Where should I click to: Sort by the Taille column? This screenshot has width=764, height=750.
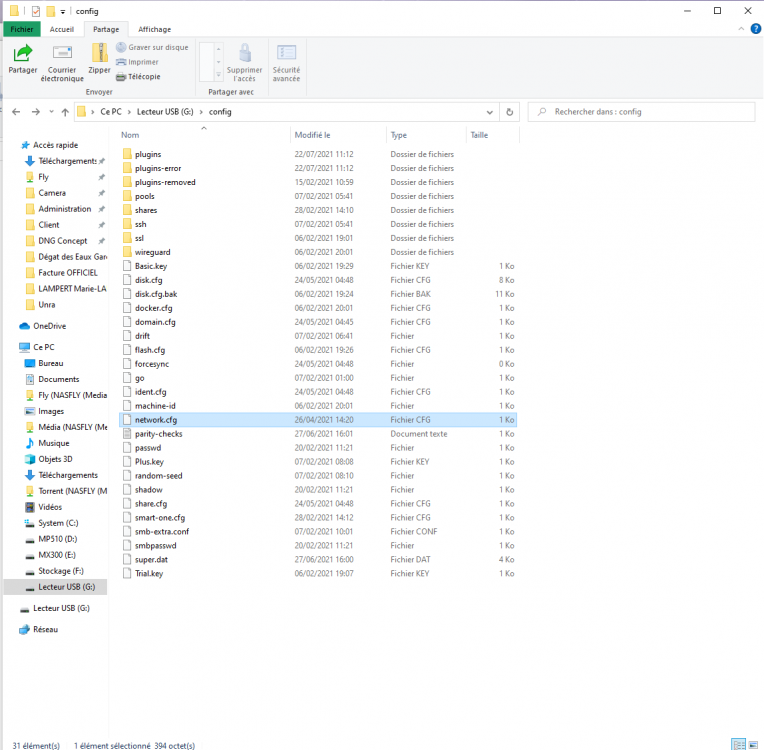point(479,135)
